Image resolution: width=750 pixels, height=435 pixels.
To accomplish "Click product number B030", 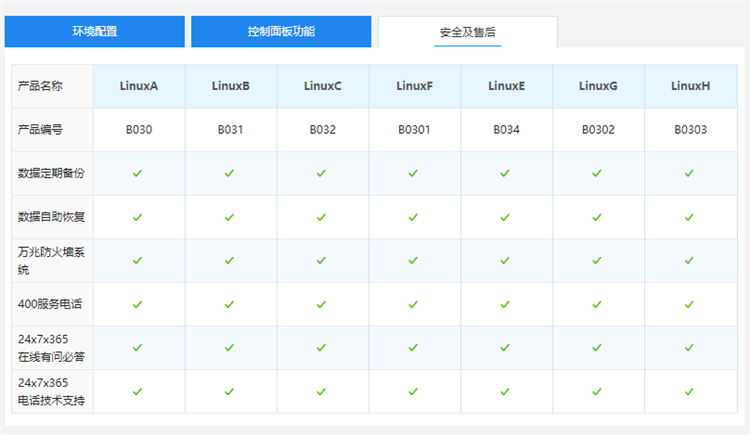I will tap(139, 129).
